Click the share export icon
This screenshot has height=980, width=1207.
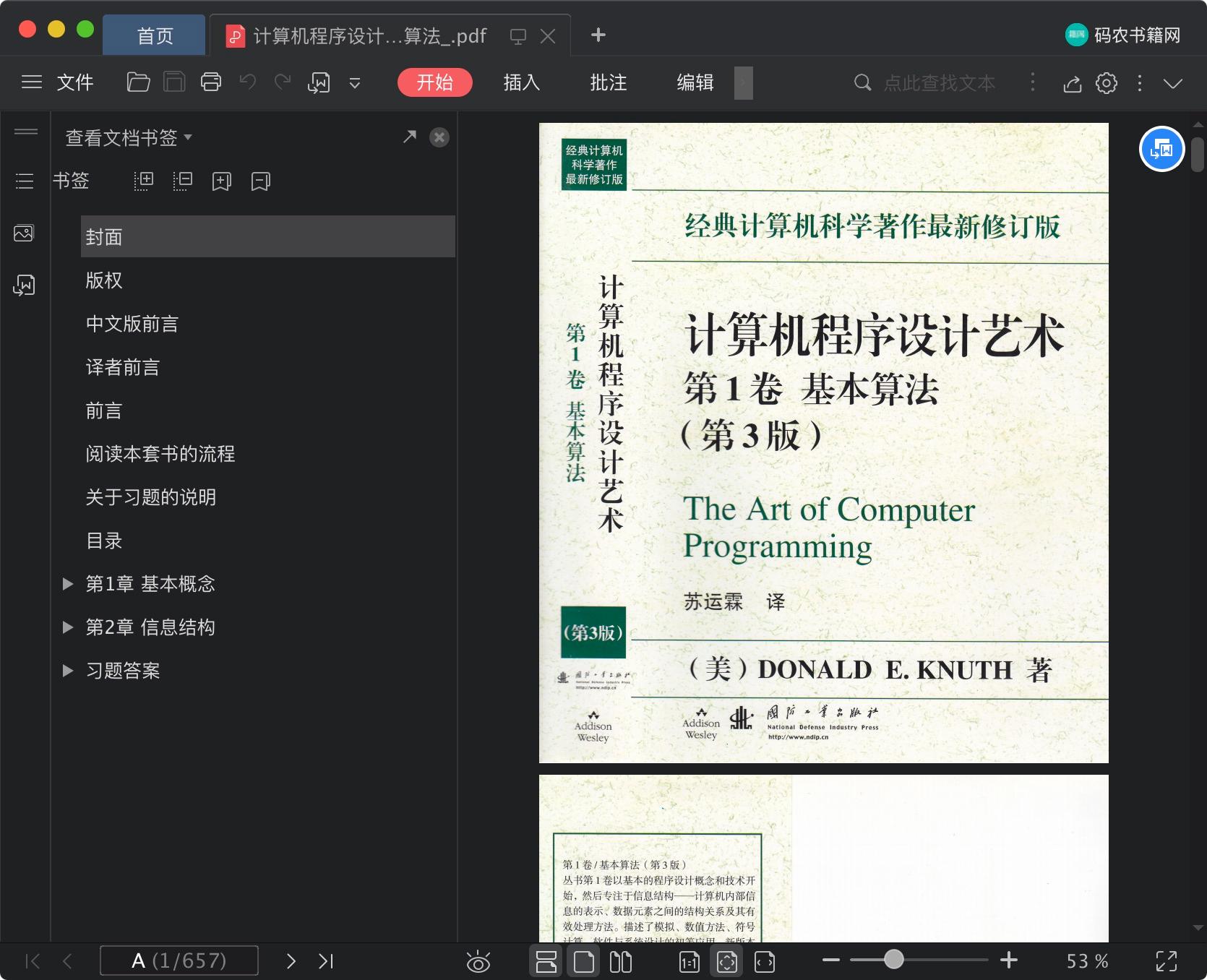click(x=1073, y=84)
